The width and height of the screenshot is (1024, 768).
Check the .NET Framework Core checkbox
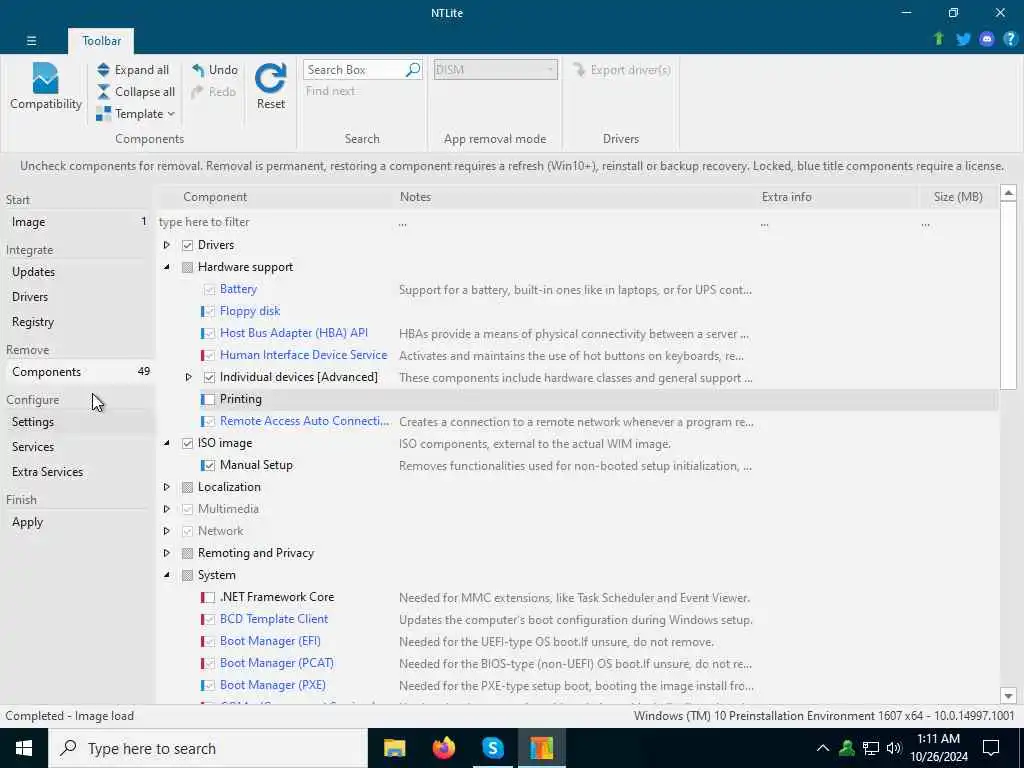pos(209,597)
